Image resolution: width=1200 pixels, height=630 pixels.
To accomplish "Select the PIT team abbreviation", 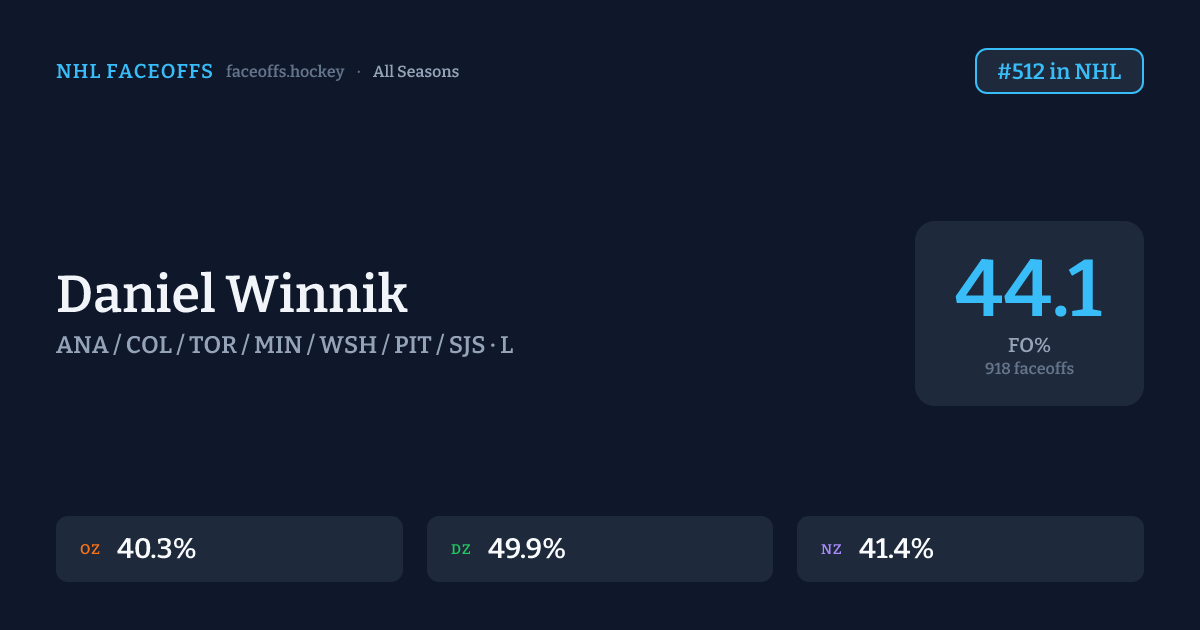I will [x=413, y=346].
